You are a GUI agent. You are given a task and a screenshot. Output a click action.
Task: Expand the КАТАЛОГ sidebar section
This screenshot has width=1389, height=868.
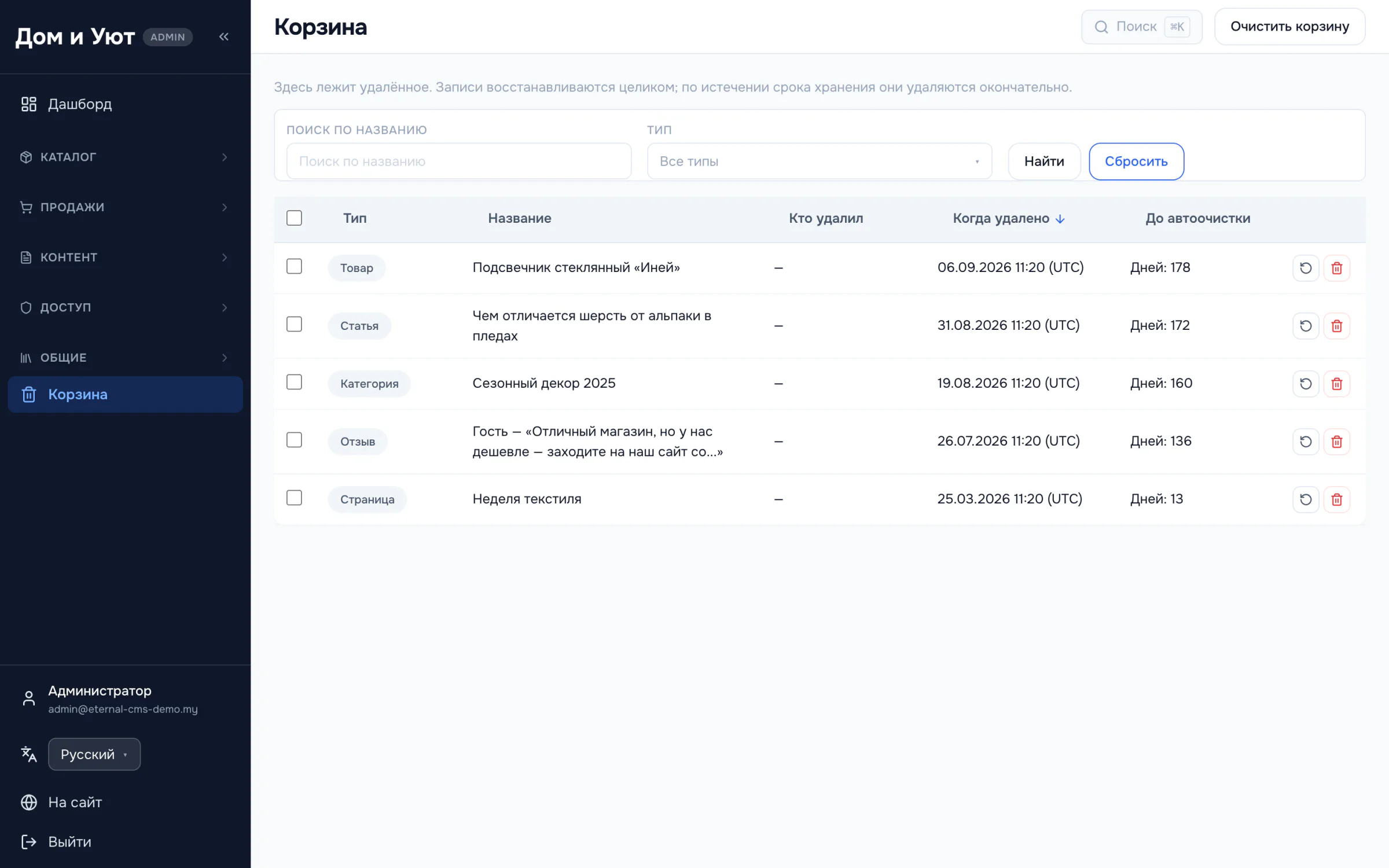click(125, 157)
